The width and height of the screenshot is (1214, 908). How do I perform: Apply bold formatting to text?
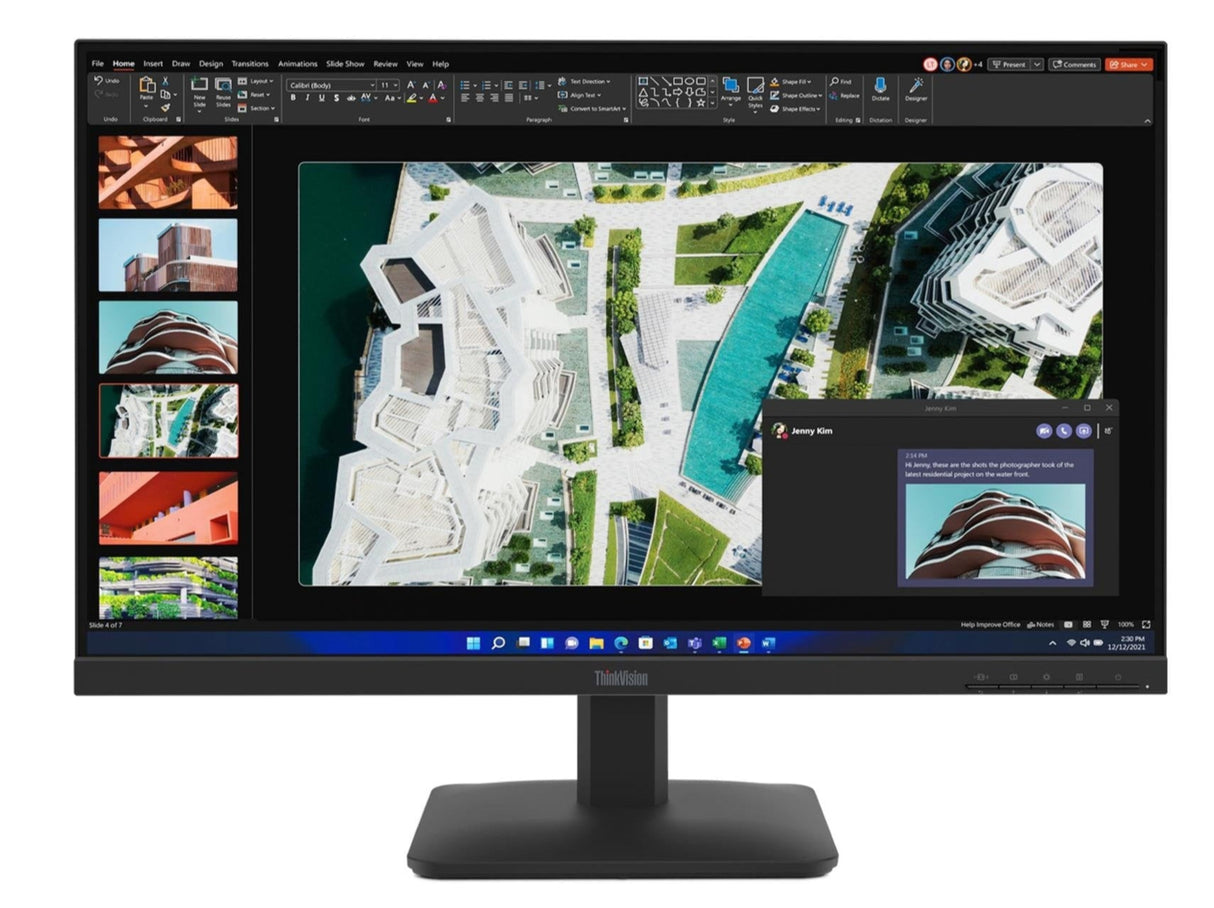(293, 97)
